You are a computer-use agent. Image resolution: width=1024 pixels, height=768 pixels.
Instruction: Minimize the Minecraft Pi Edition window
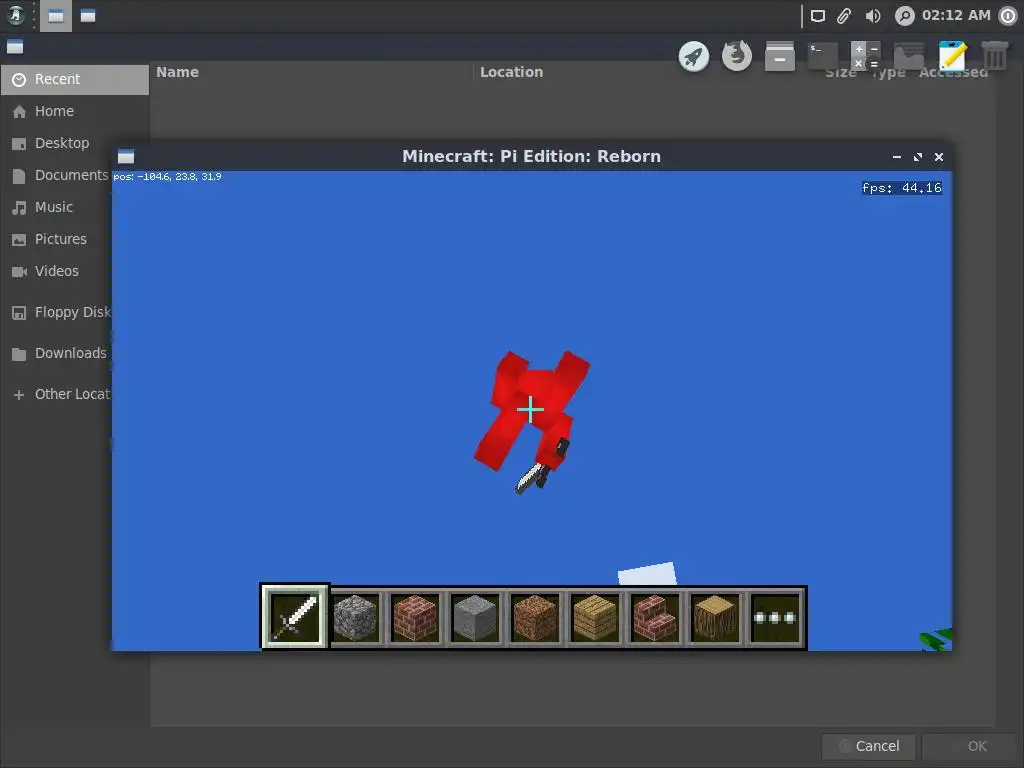click(897, 157)
